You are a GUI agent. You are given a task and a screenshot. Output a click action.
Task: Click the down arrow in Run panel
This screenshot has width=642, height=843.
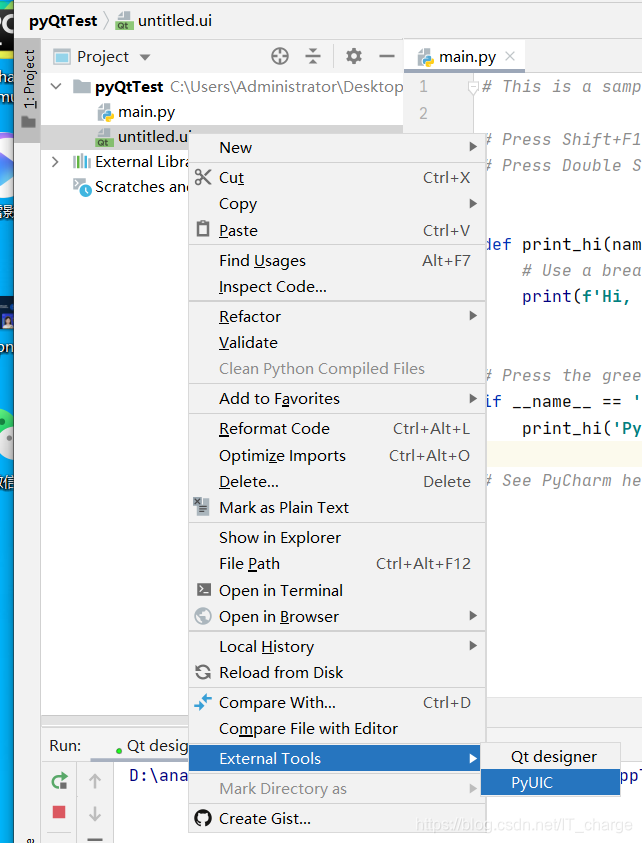(x=95, y=813)
